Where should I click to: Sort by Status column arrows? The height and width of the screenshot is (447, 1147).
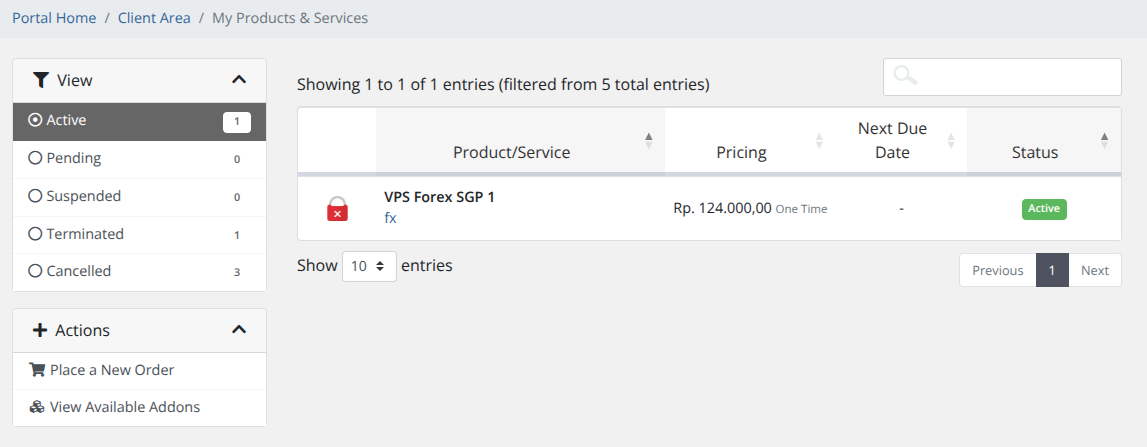click(1104, 140)
